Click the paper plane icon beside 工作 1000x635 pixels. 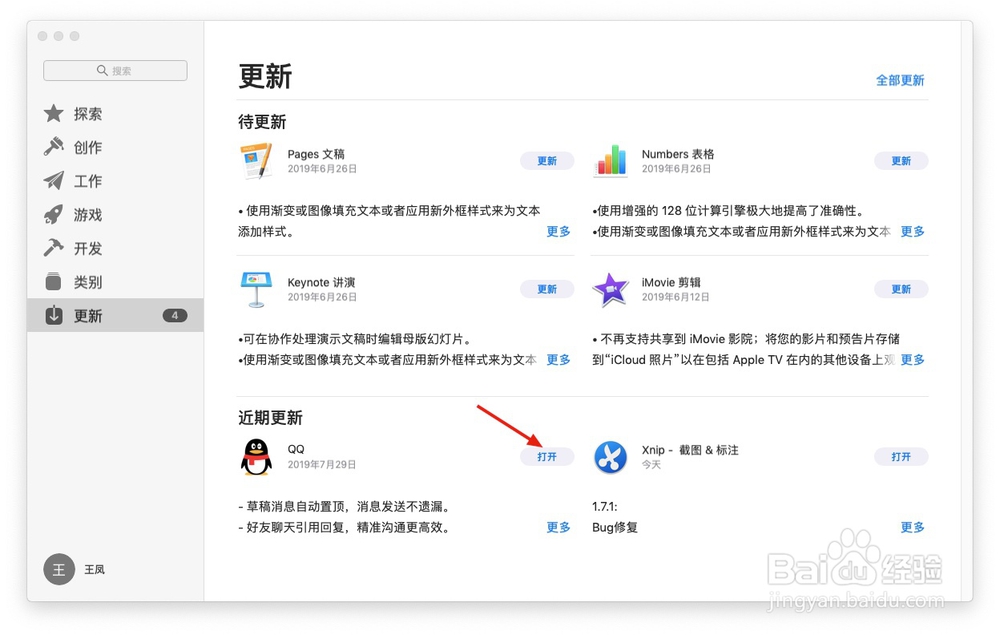[54, 180]
